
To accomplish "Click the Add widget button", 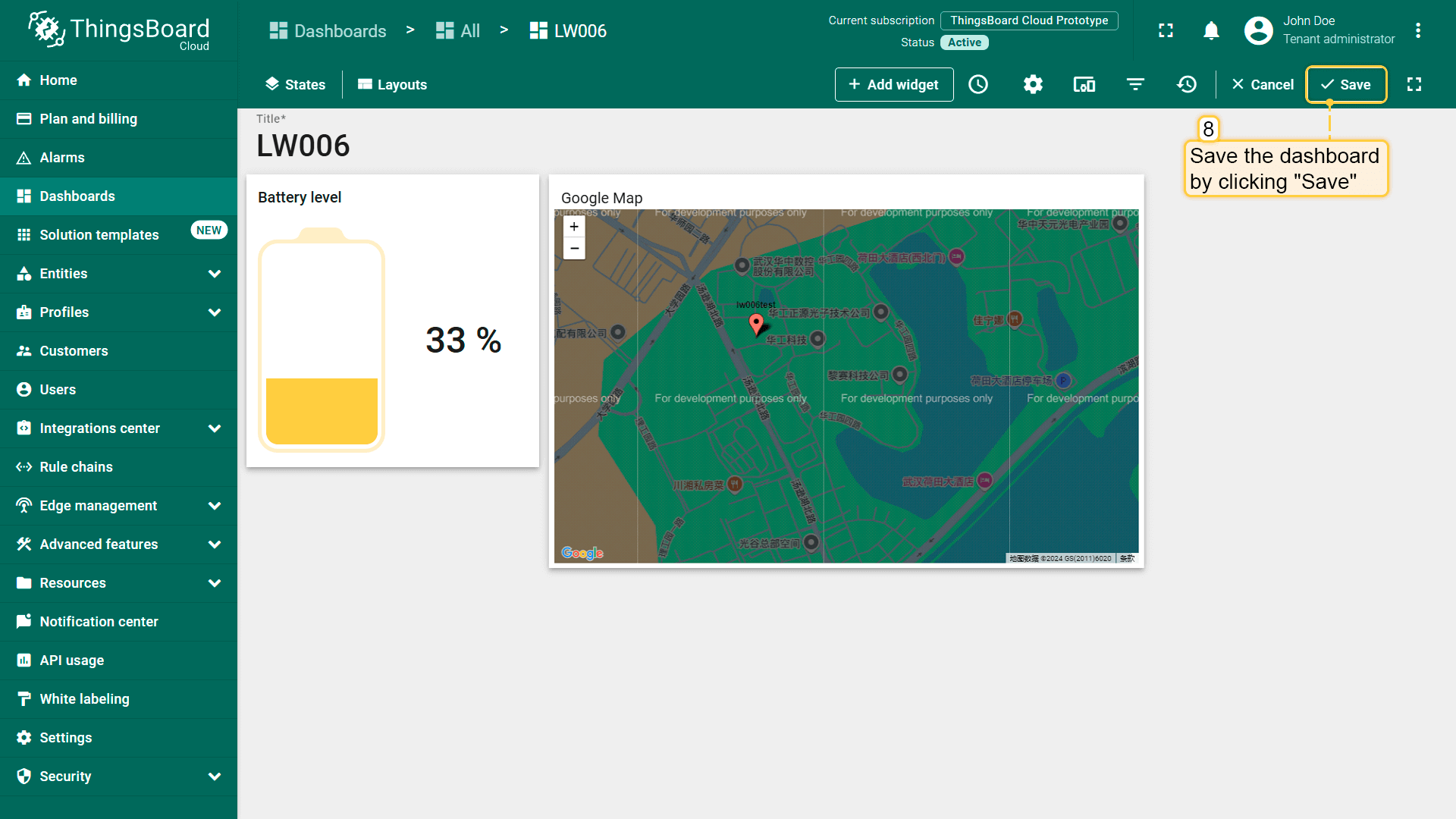I will point(893,84).
